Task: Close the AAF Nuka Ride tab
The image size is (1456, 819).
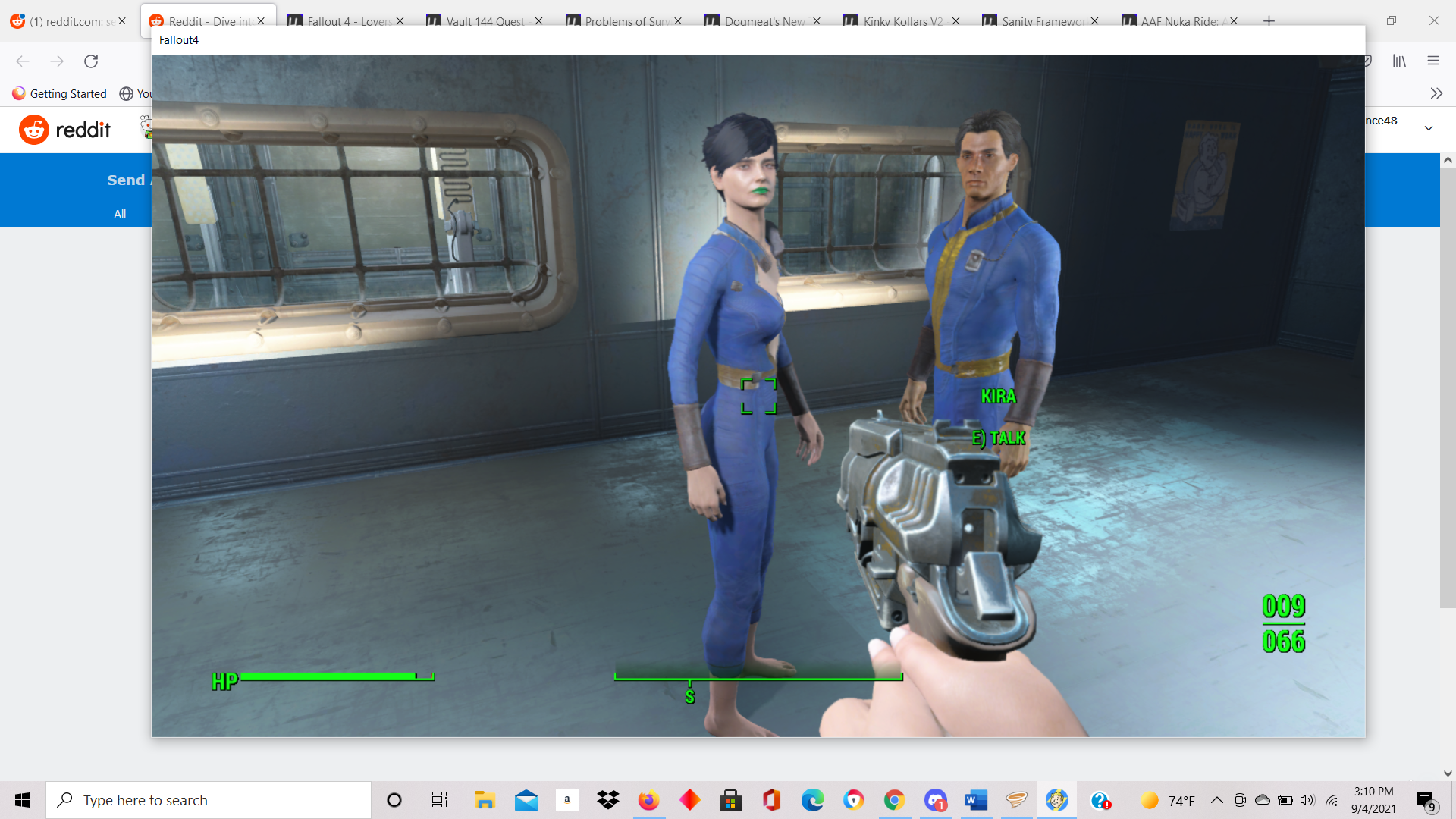Action: click(1234, 21)
